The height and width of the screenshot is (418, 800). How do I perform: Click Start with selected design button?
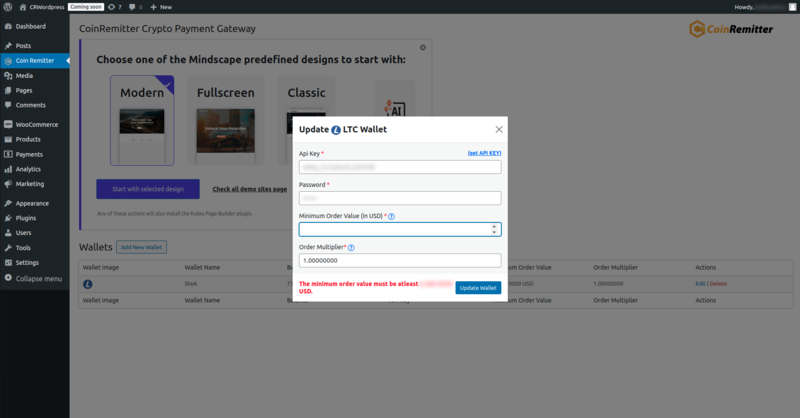coord(148,189)
